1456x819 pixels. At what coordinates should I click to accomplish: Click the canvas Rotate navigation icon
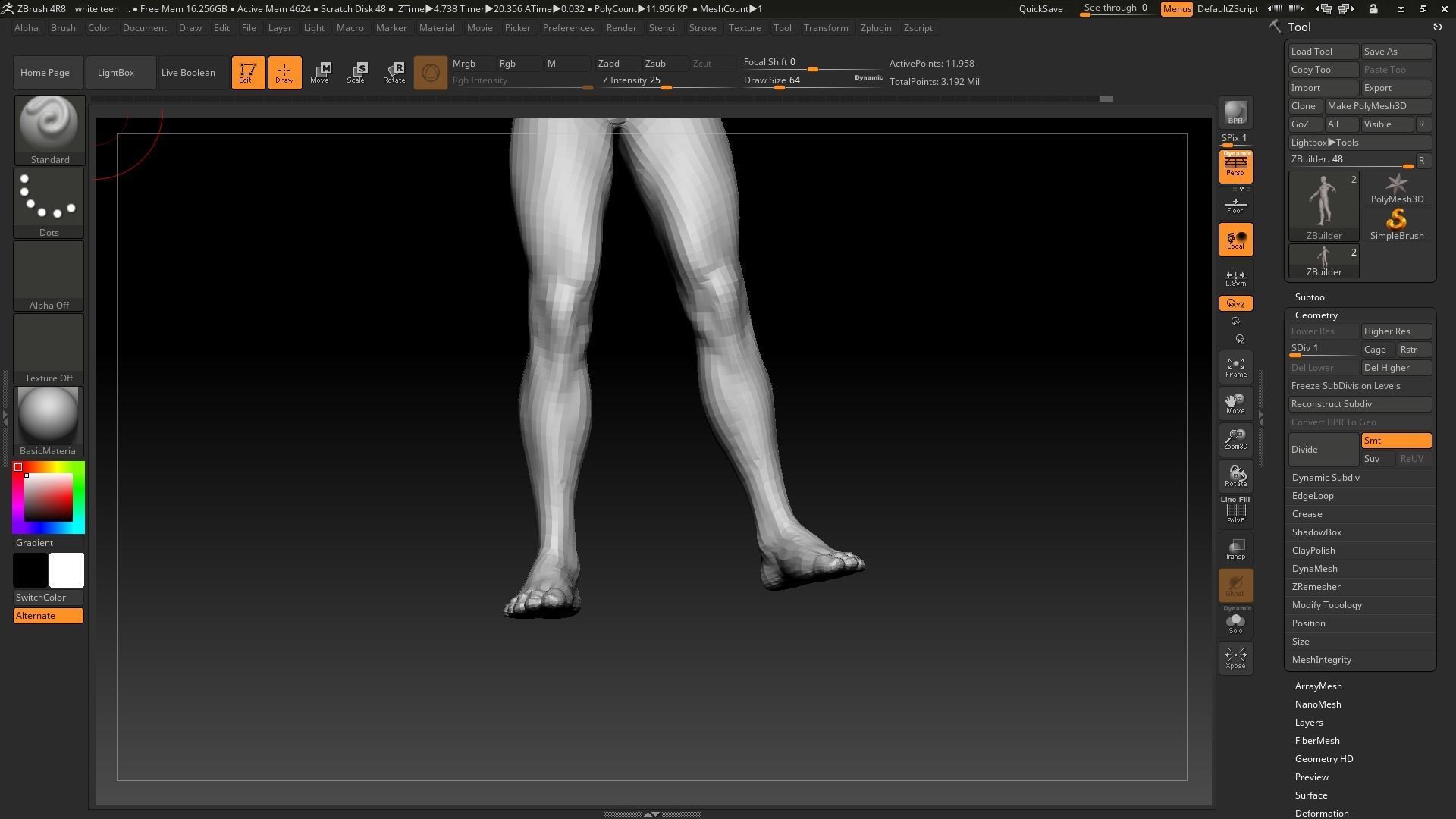coord(1235,476)
